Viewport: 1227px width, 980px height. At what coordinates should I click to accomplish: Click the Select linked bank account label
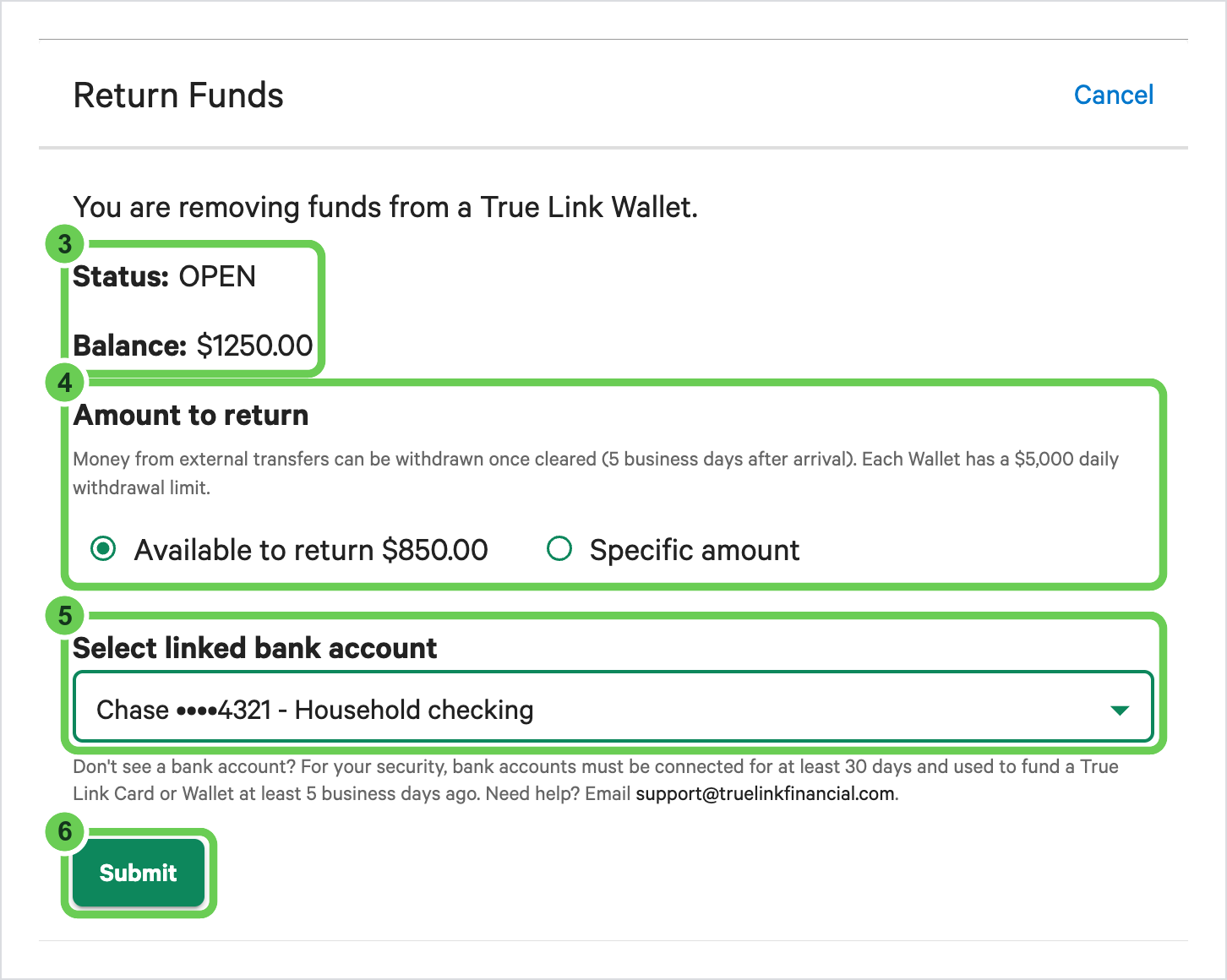pyautogui.click(x=255, y=648)
